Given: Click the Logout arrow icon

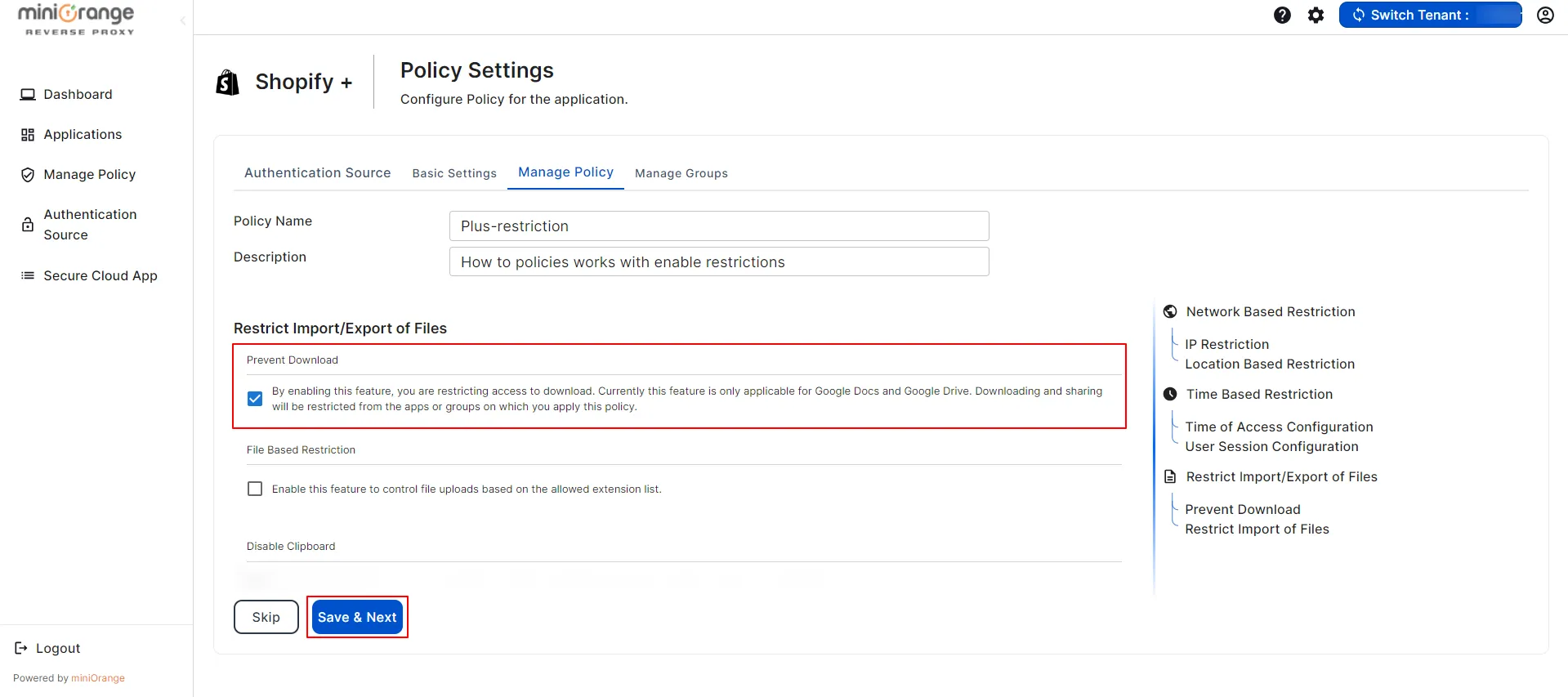Looking at the screenshot, I should 21,648.
